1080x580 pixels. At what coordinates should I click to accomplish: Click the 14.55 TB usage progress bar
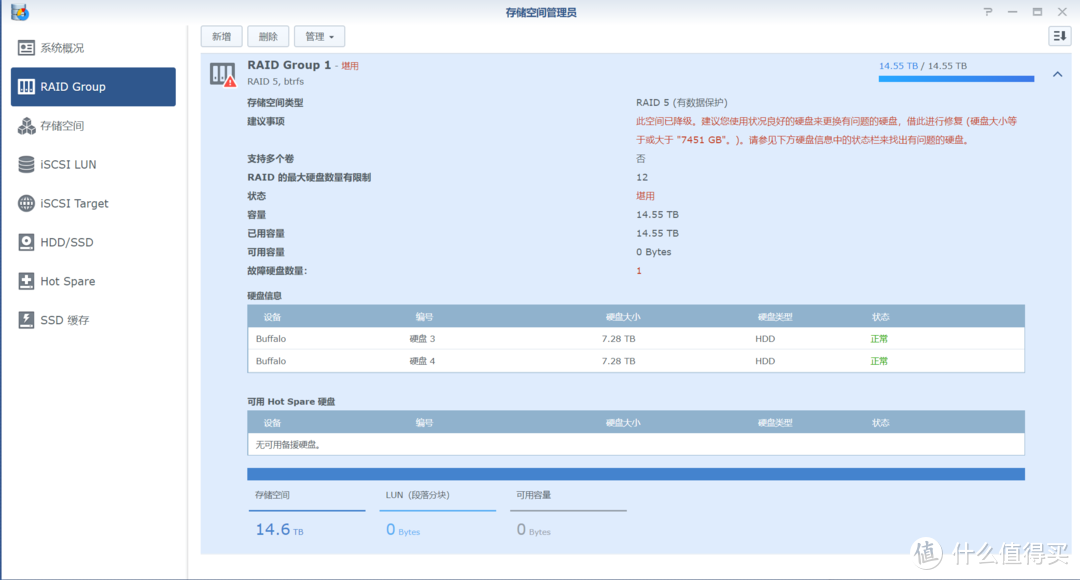pos(956,79)
